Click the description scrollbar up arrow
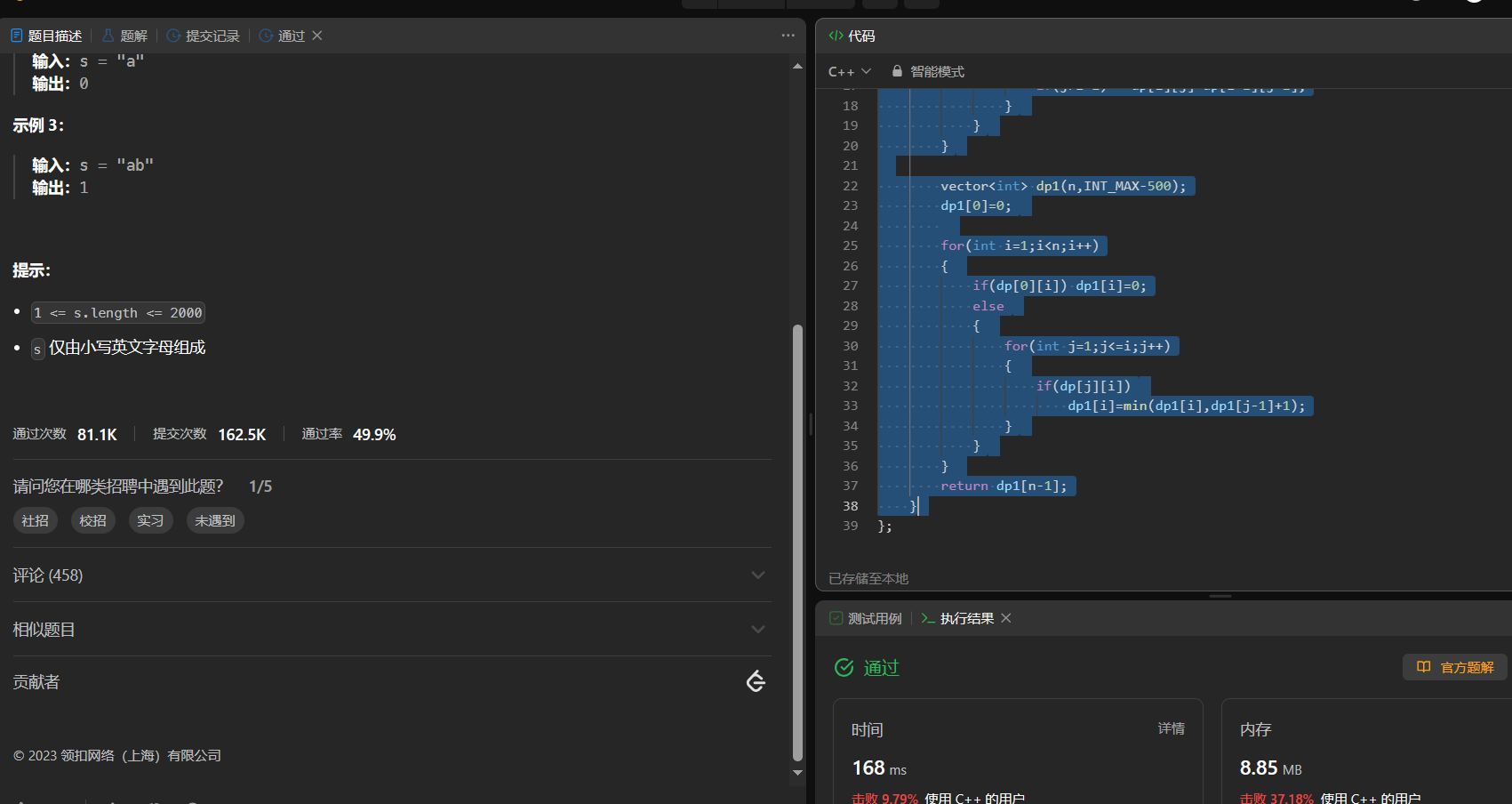The height and width of the screenshot is (804, 1512). coord(797,66)
